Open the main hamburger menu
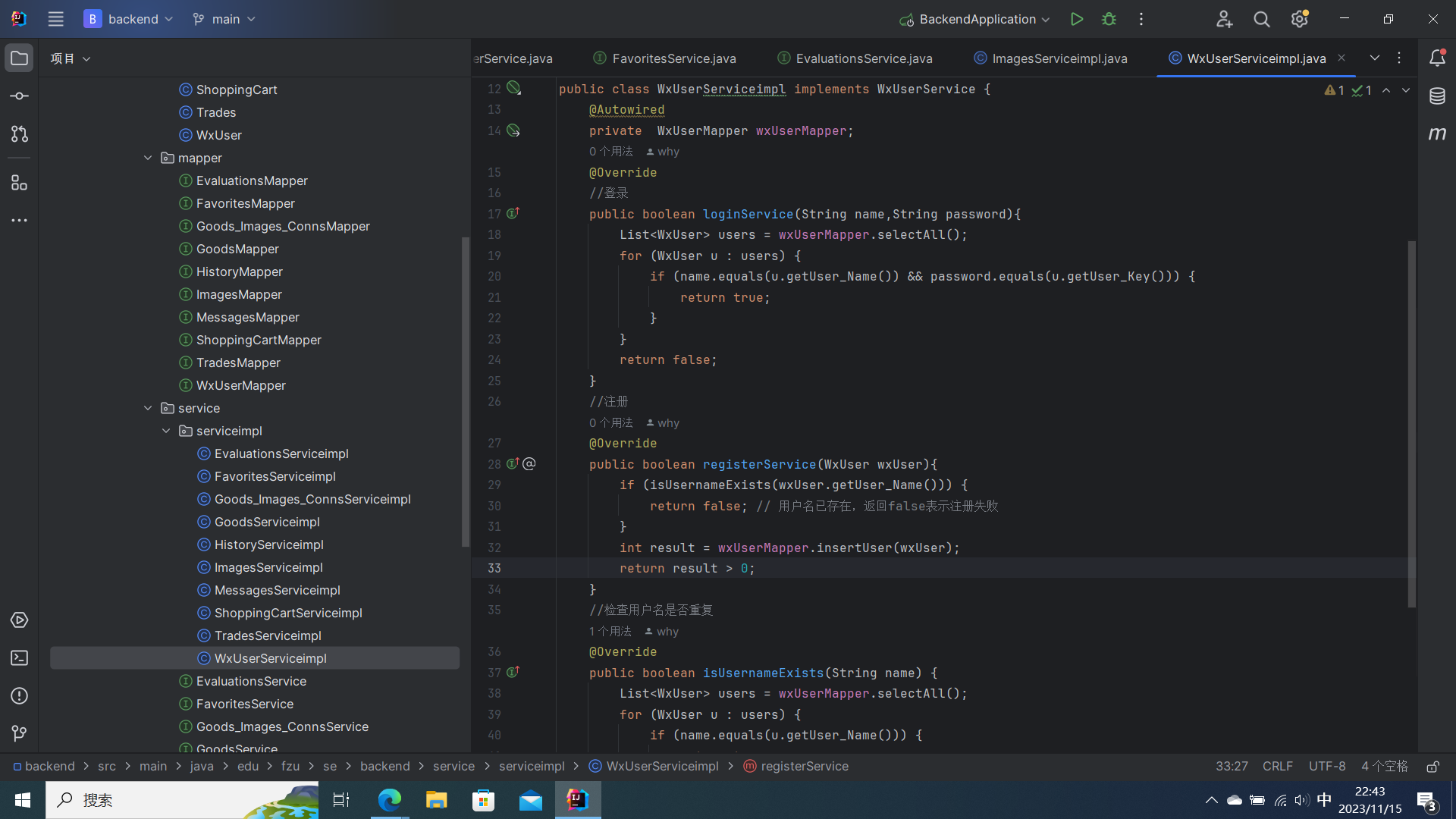This screenshot has width=1456, height=819. (55, 19)
